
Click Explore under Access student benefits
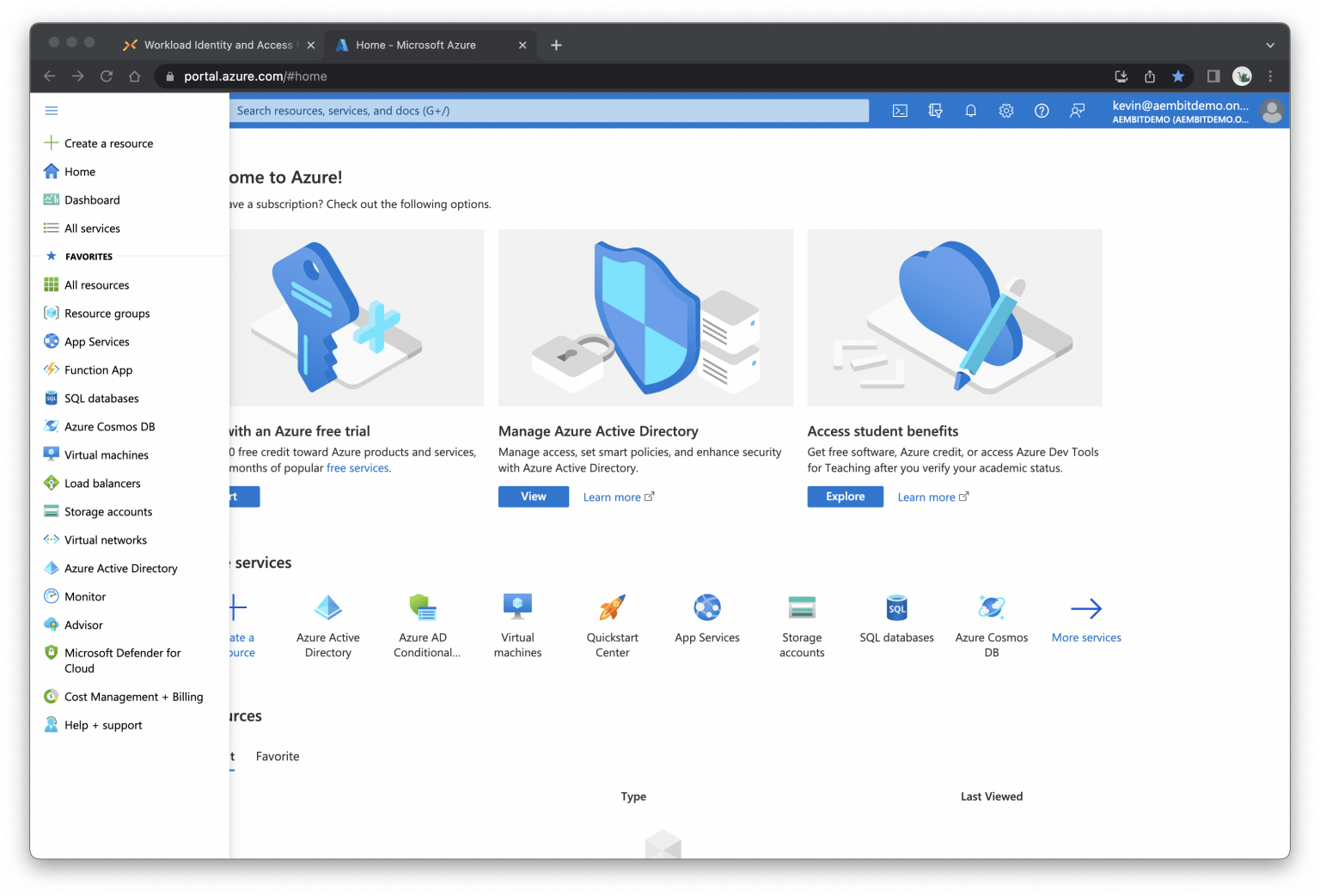point(844,497)
